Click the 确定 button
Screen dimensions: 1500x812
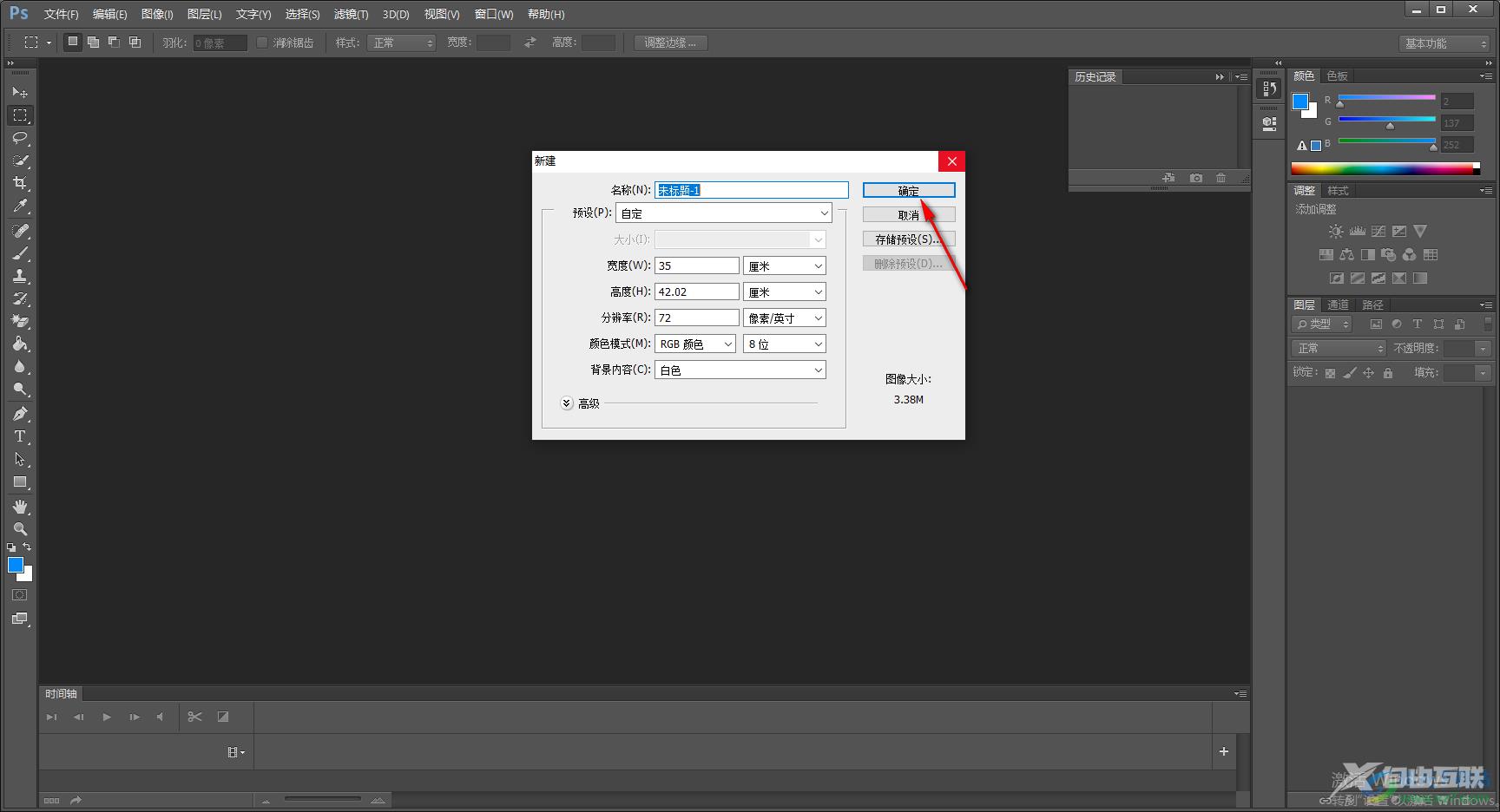909,191
